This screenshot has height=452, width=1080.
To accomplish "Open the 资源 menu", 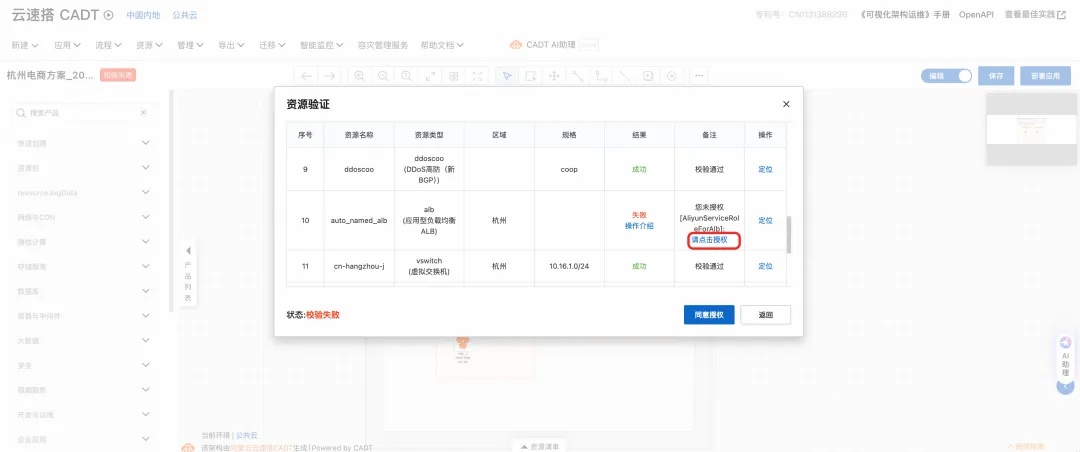I will click(x=149, y=45).
